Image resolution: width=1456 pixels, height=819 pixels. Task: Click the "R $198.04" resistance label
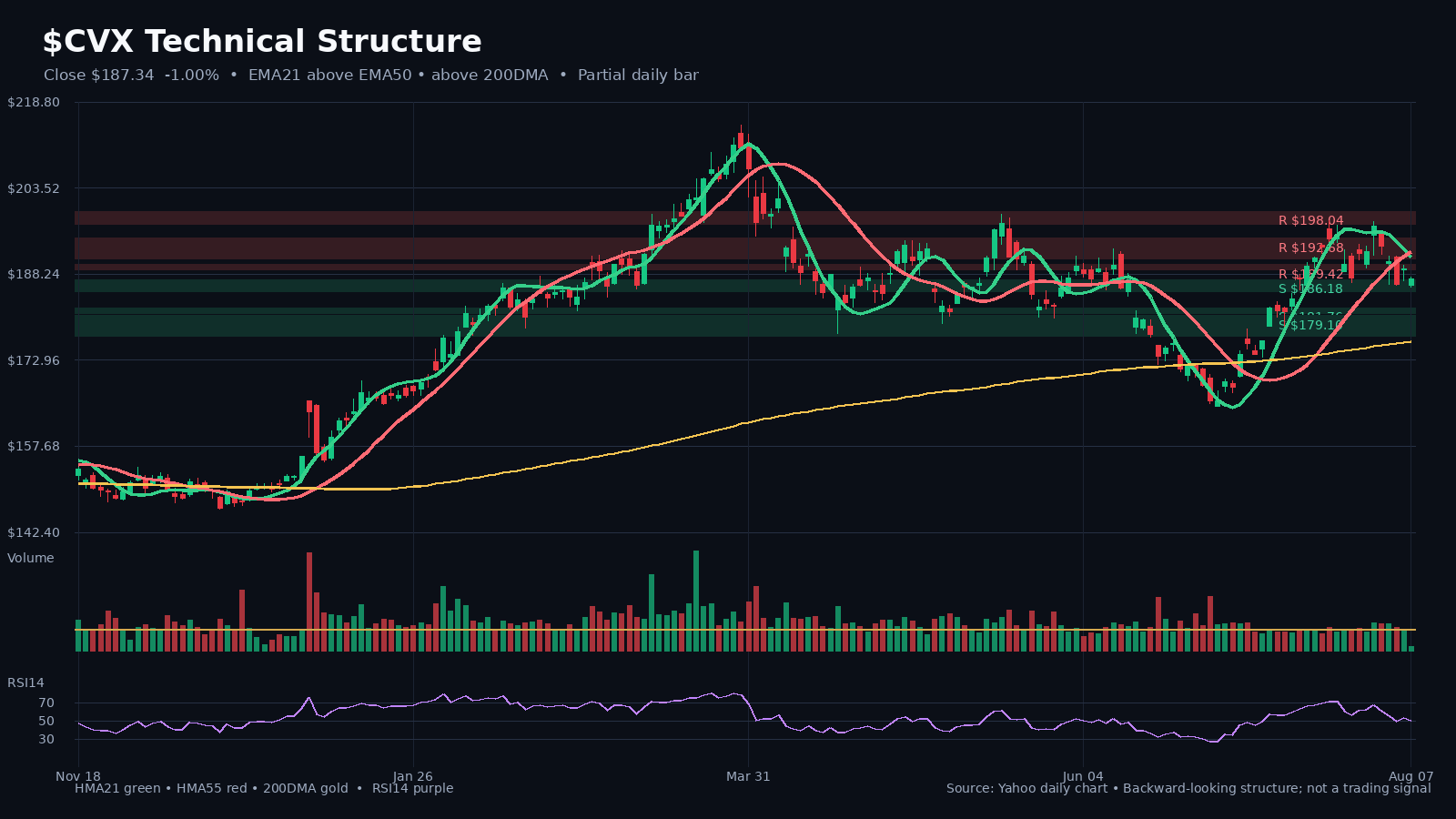1311,221
